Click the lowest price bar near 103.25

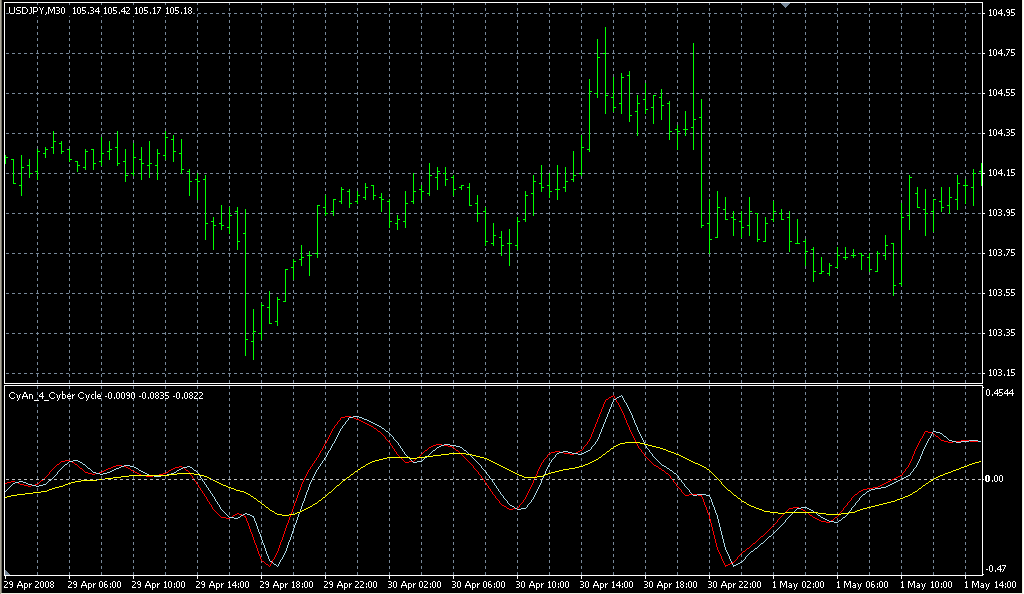pos(252,345)
